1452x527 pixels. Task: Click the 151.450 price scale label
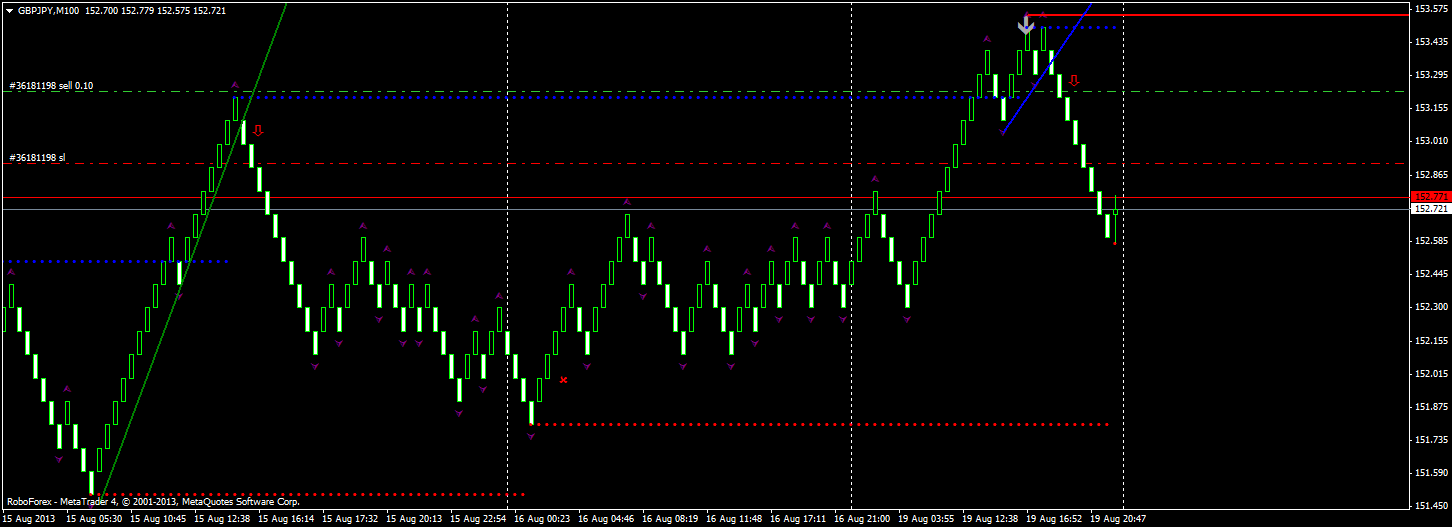pyautogui.click(x=1431, y=506)
